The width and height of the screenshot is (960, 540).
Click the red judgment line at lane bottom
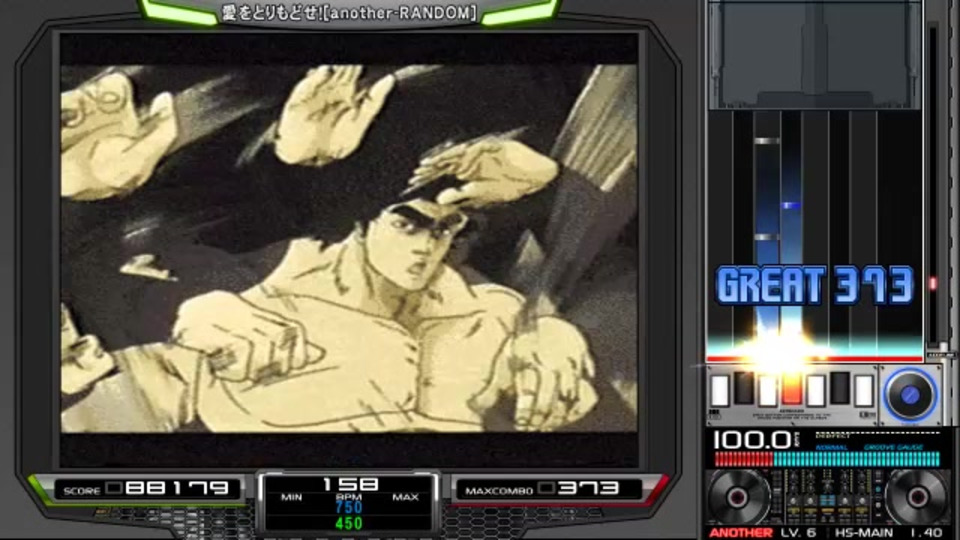[815, 359]
